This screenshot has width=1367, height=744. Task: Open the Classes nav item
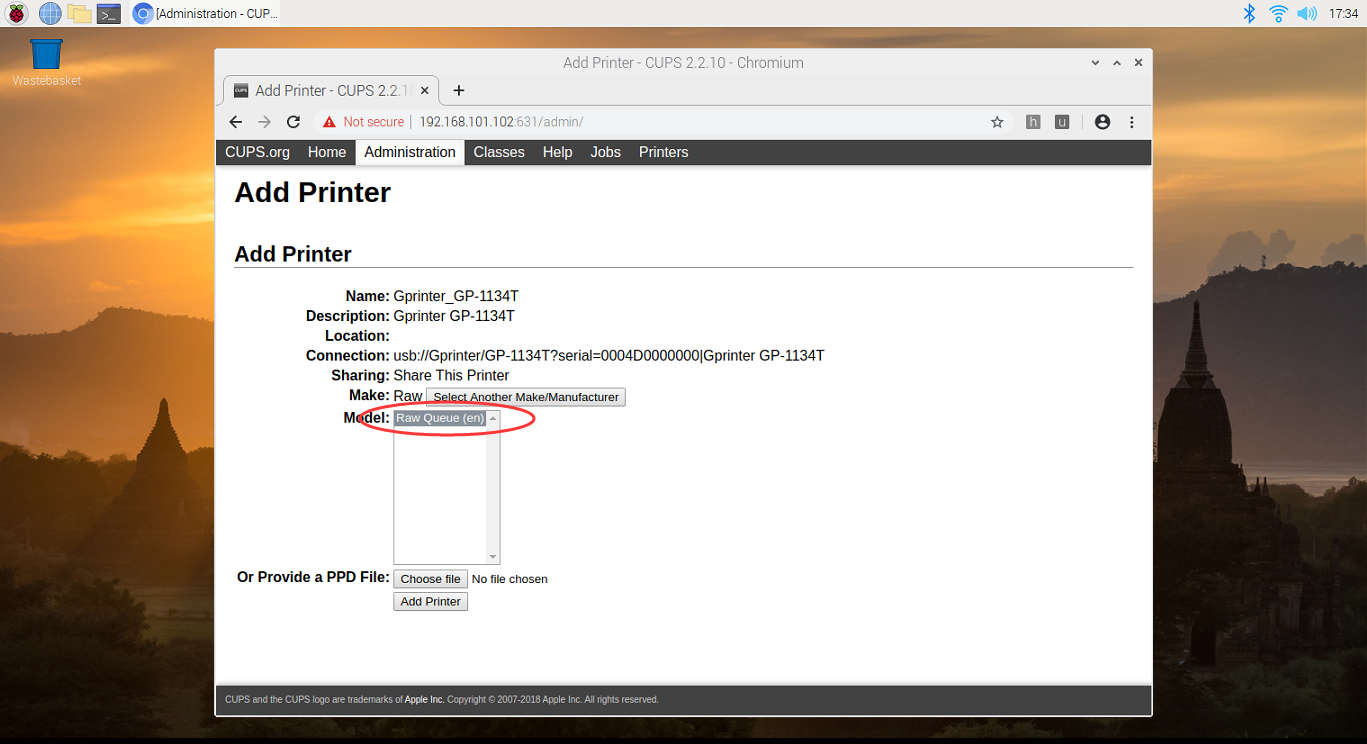(499, 152)
